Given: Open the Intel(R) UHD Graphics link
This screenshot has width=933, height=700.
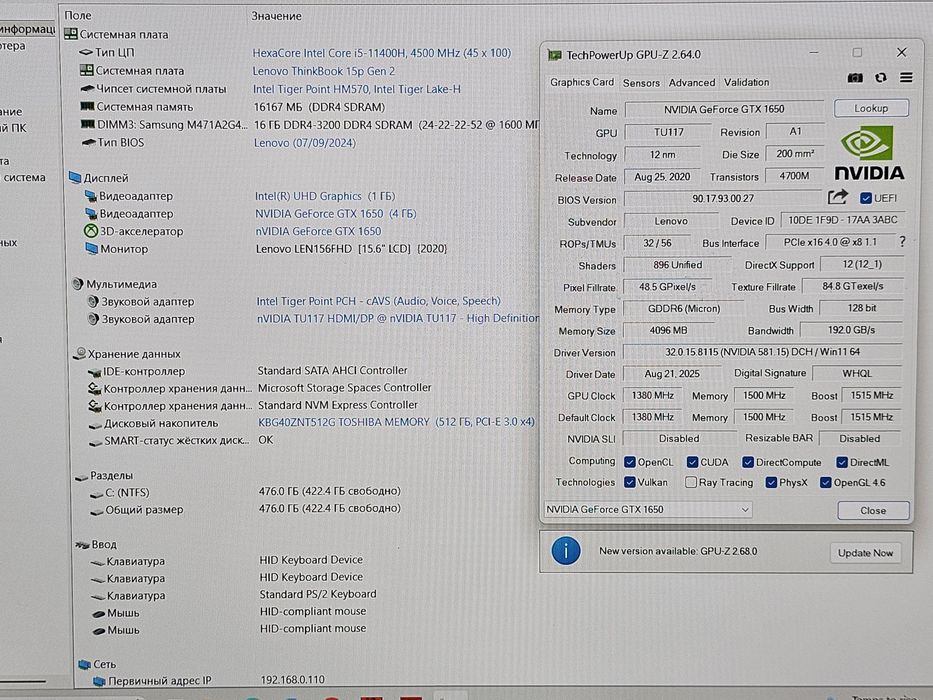Looking at the screenshot, I should pos(325,196).
